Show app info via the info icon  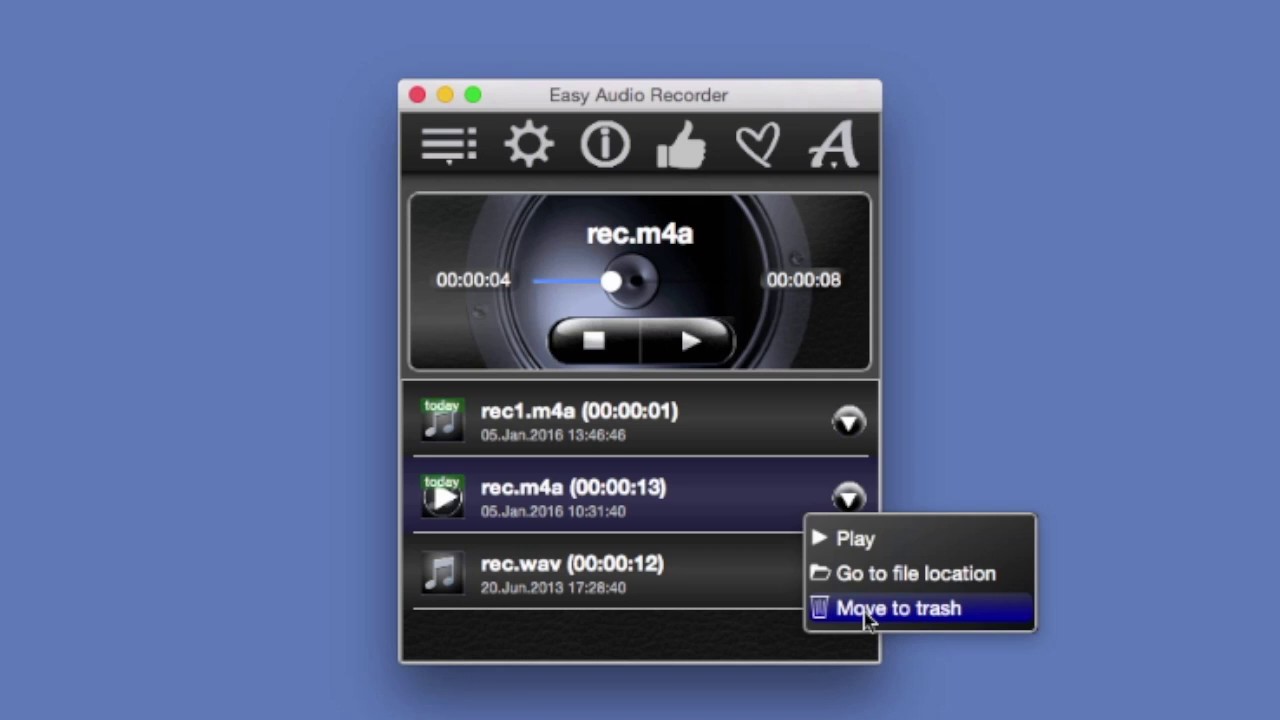coord(605,145)
